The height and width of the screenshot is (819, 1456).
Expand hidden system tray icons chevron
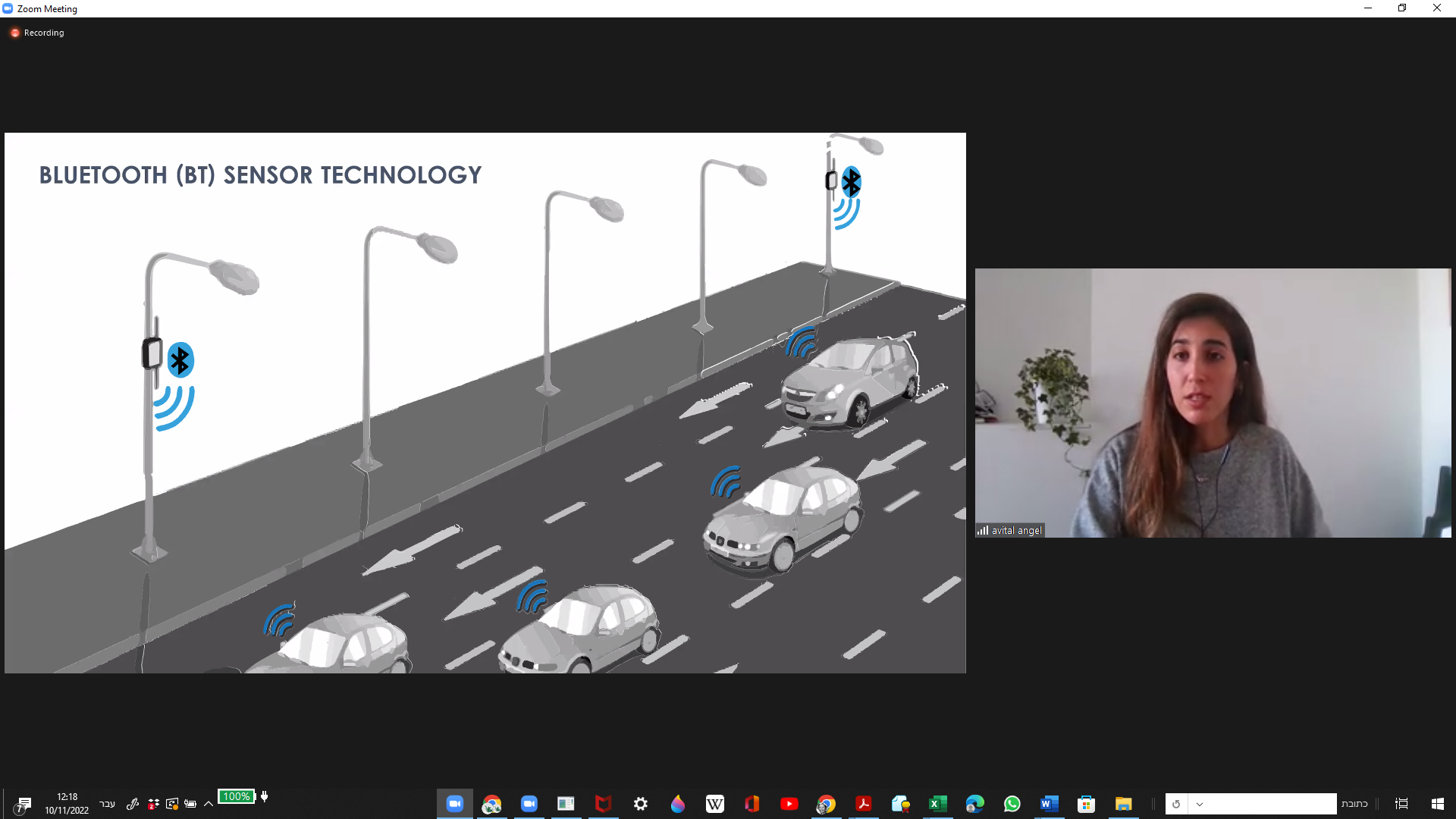point(209,804)
